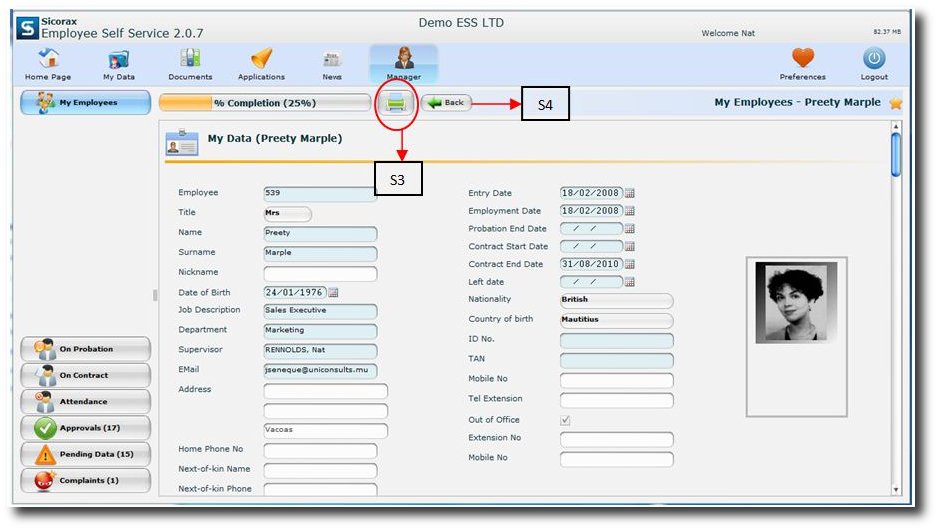Open the News section

click(x=332, y=64)
